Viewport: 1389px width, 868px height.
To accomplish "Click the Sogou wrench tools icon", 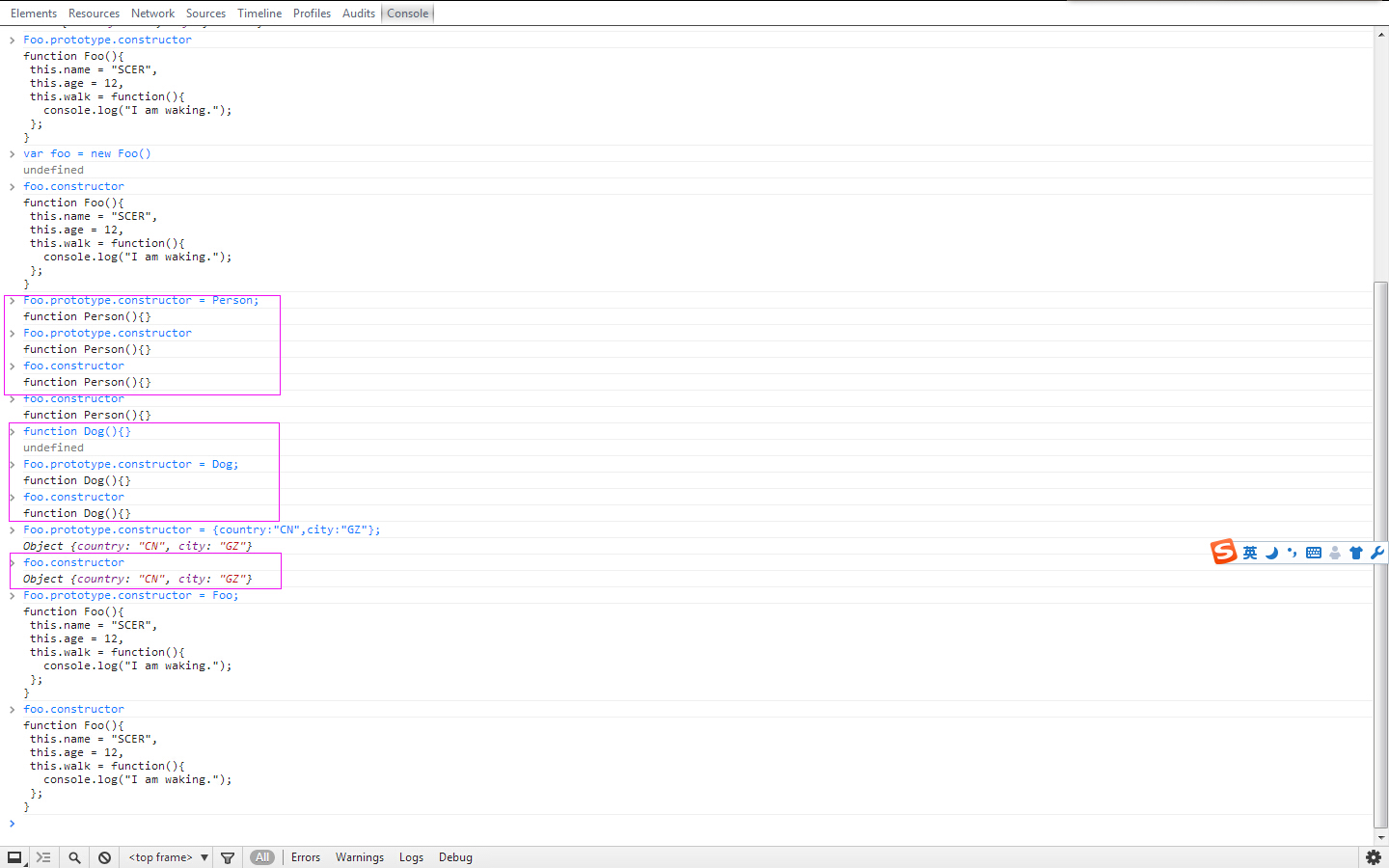I will 1376,553.
